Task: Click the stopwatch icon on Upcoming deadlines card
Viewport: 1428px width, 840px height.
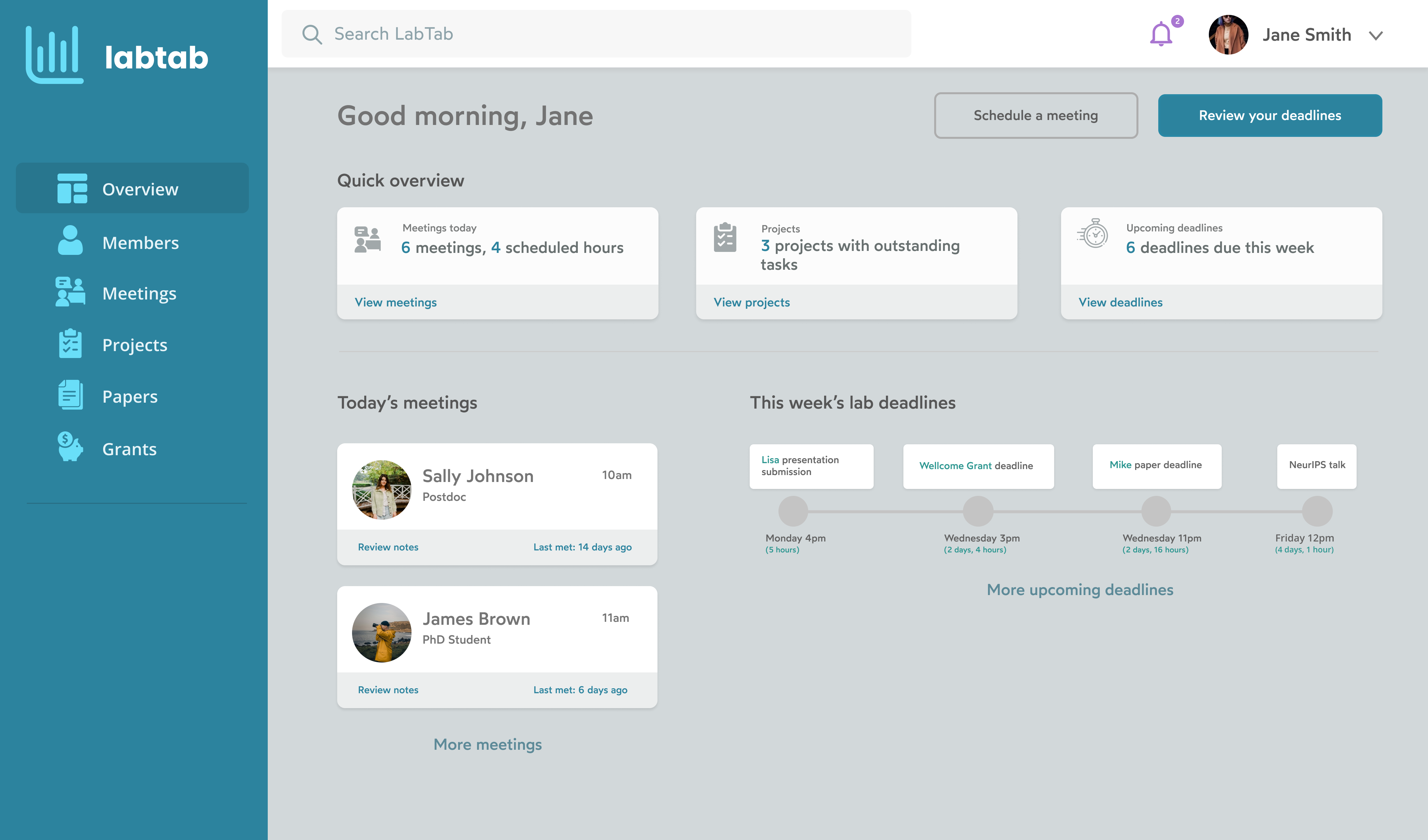Action: tap(1093, 233)
